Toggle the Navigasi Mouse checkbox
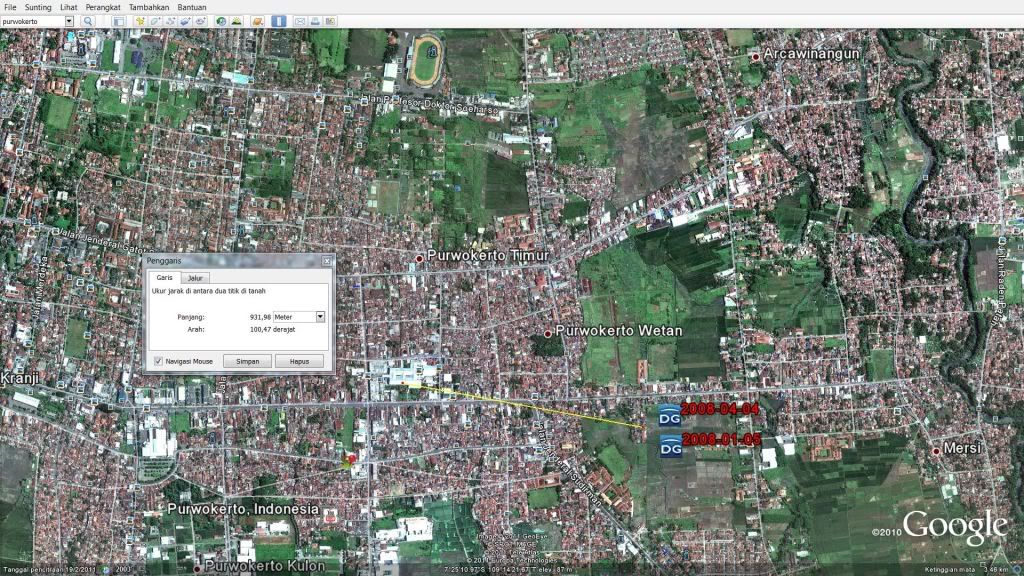 (x=158, y=361)
